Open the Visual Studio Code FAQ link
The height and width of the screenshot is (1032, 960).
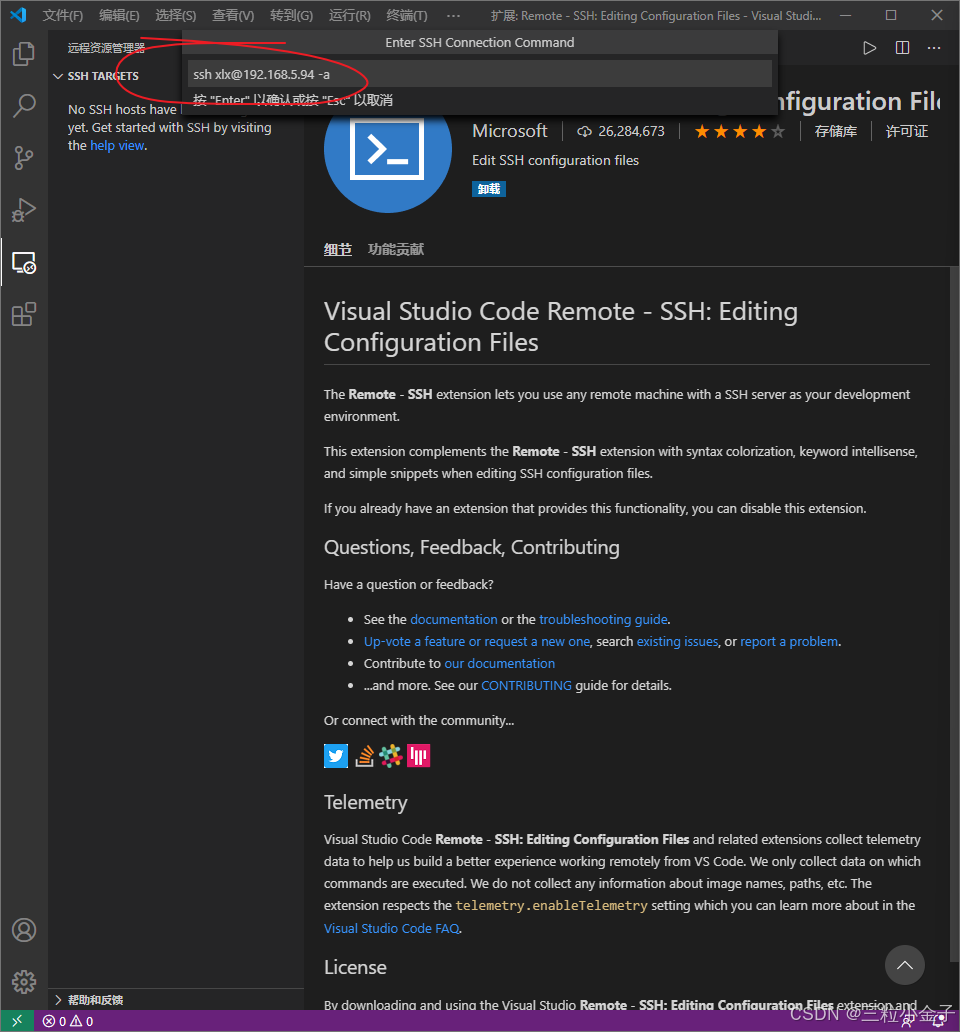[x=392, y=928]
